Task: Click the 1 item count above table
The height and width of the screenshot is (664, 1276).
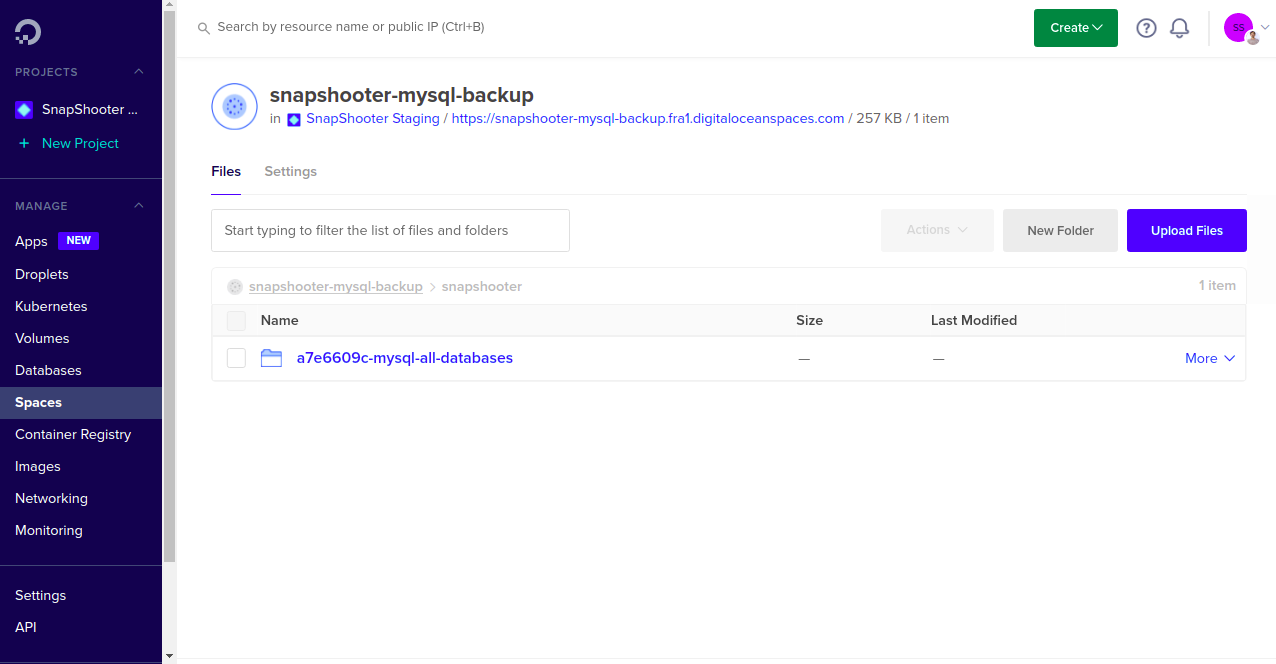Action: (x=1217, y=285)
